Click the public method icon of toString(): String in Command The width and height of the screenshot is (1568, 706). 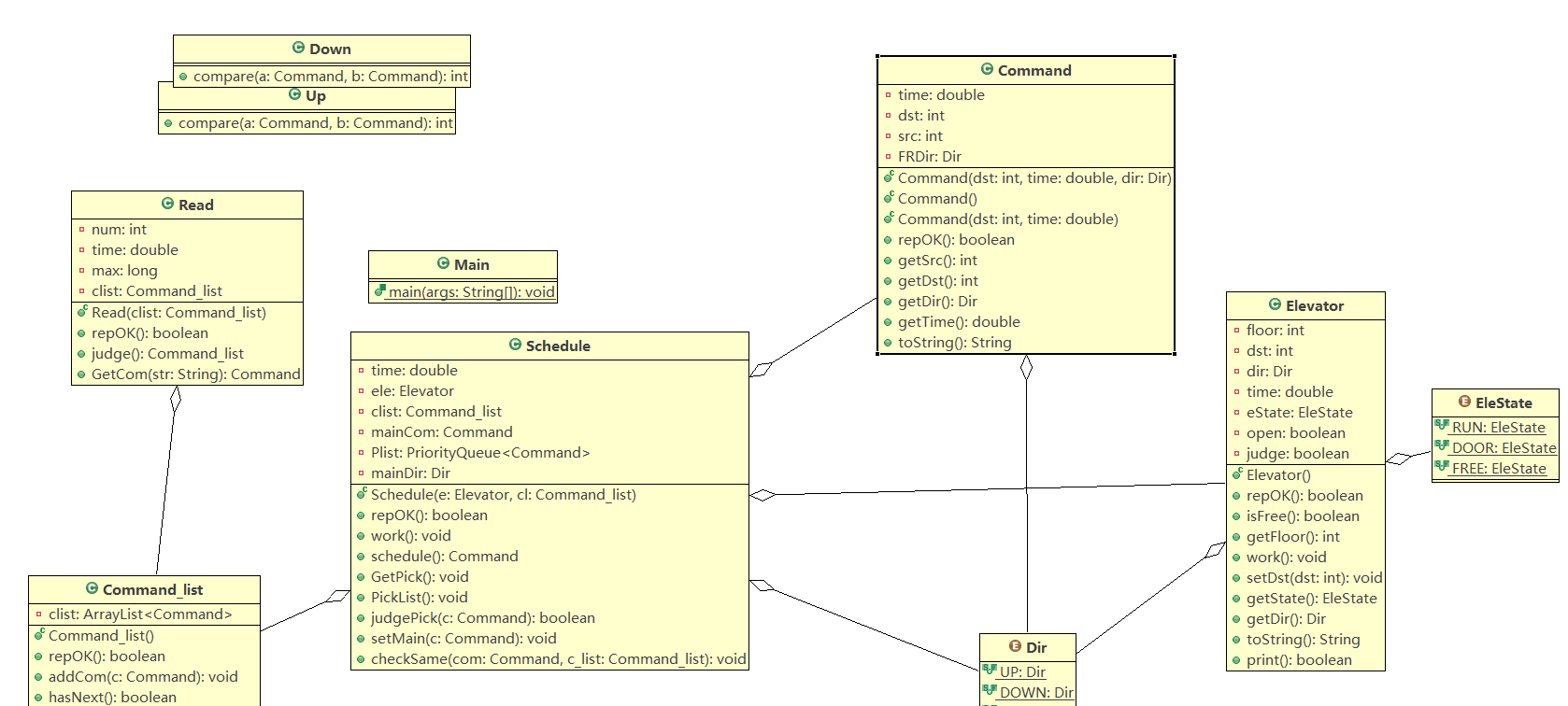point(888,343)
